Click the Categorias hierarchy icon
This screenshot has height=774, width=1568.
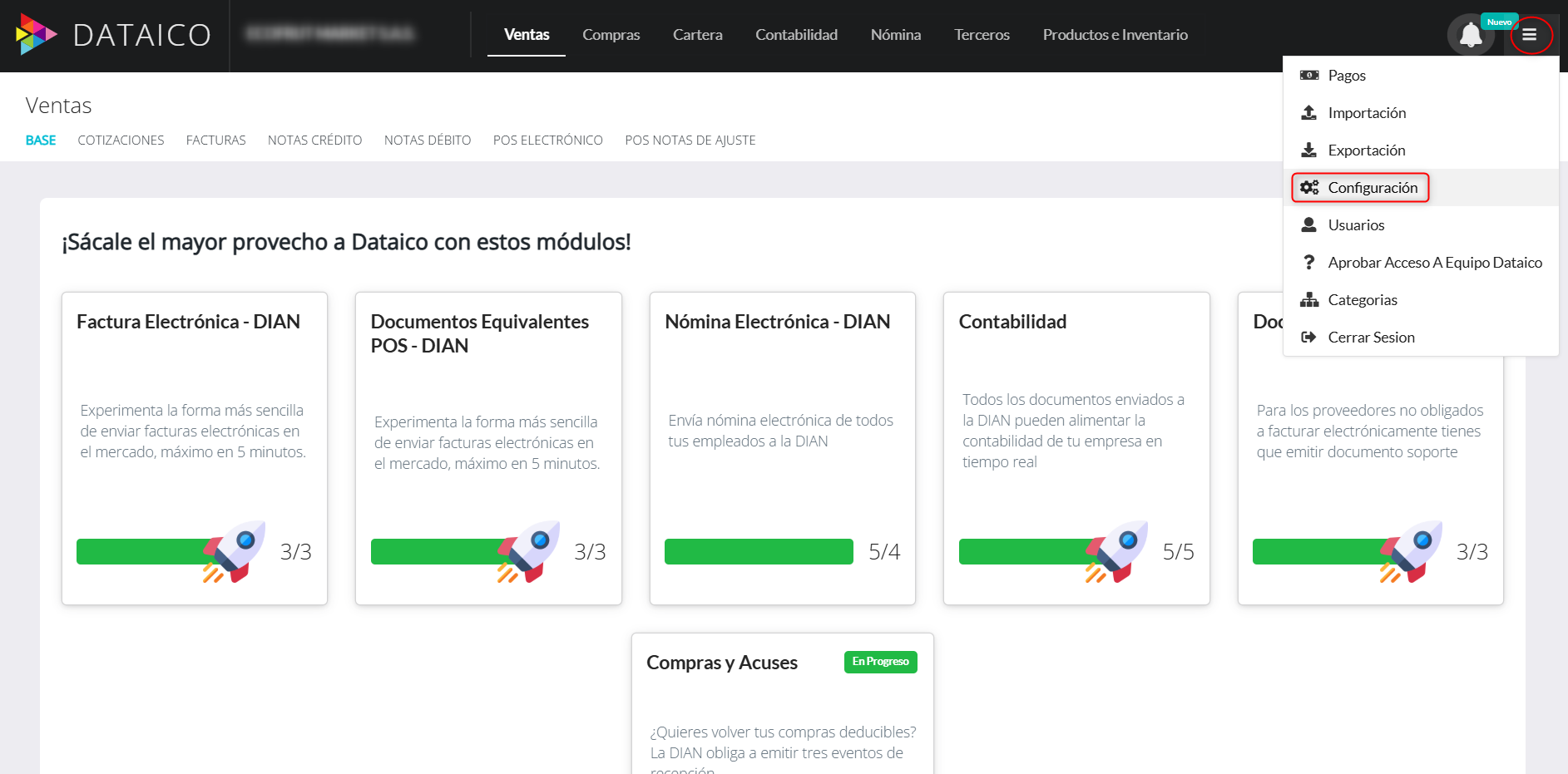coord(1309,299)
